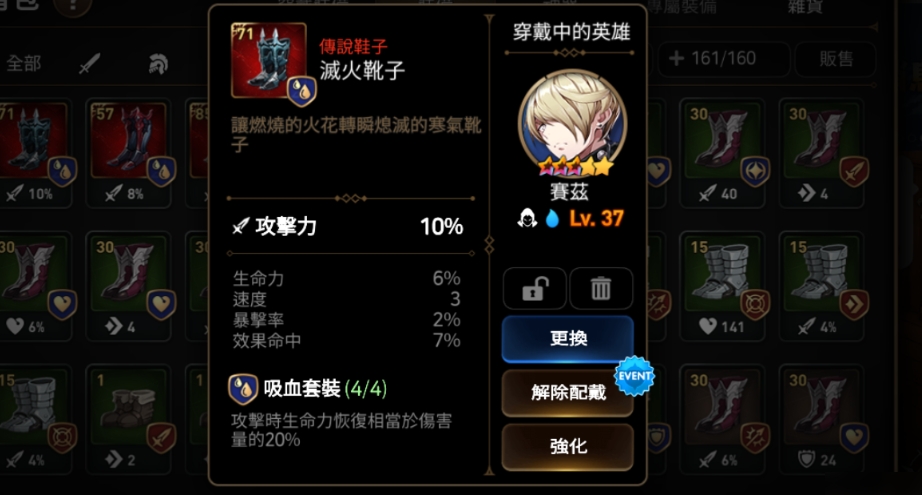Toggle the equipment lock icon

(x=535, y=289)
